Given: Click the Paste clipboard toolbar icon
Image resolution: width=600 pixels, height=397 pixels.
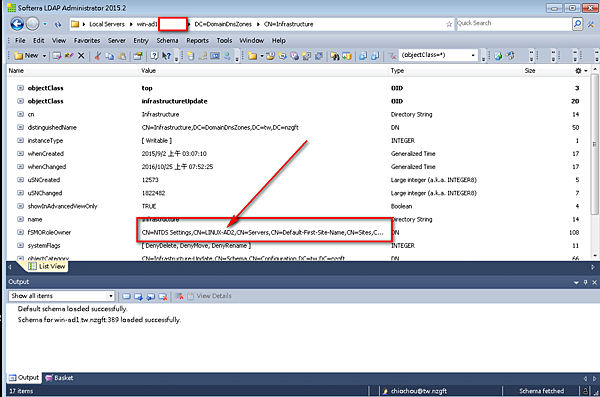Looking at the screenshot, I should [122, 56].
